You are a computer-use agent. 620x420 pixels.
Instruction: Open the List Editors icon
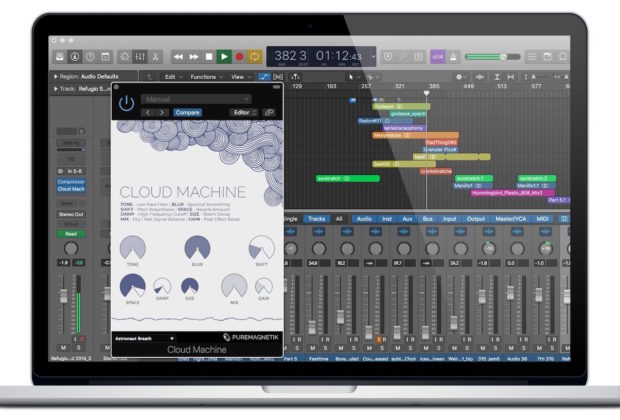coord(532,57)
